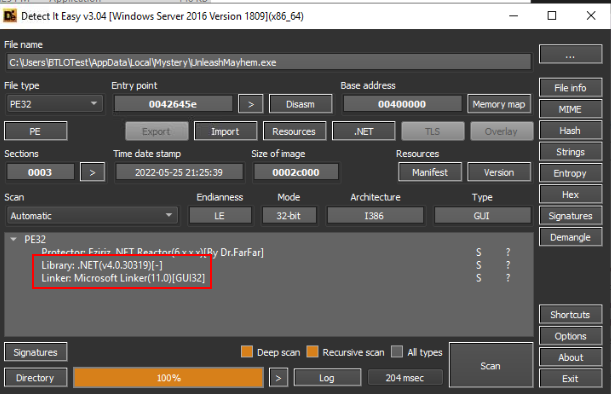The width and height of the screenshot is (611, 394).
Task: Open the Import table
Action: (x=226, y=131)
